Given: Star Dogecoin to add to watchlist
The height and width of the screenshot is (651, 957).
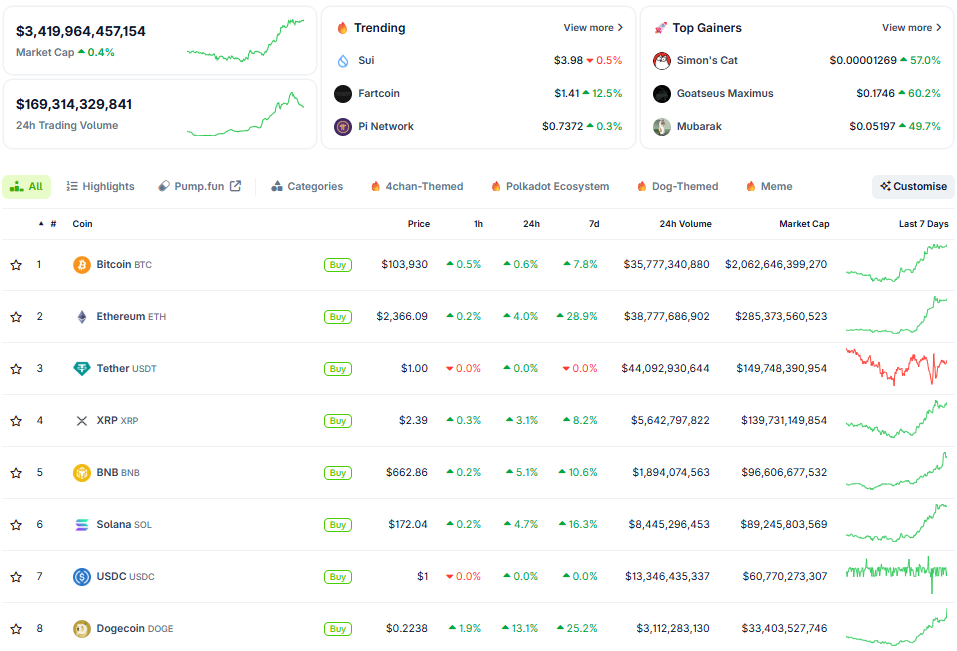Looking at the screenshot, I should 16,629.
